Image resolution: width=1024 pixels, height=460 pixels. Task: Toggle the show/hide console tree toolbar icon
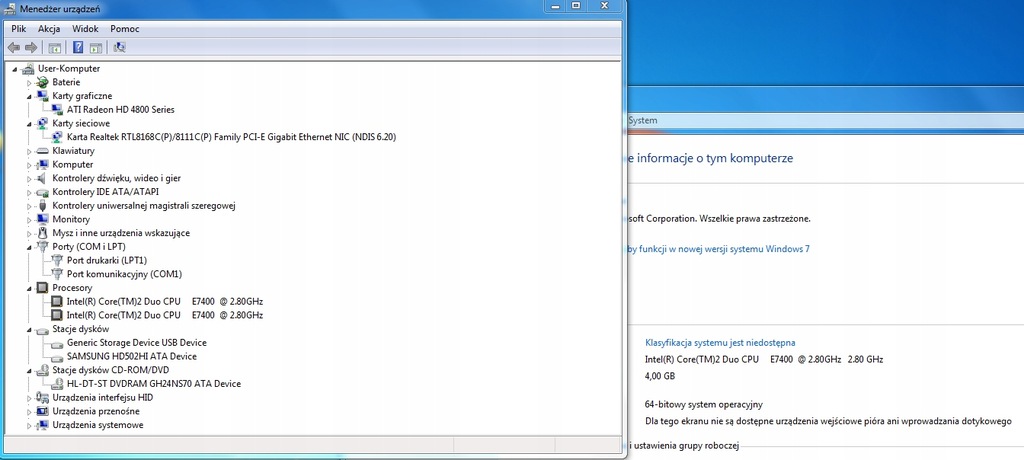pyautogui.click(x=55, y=47)
